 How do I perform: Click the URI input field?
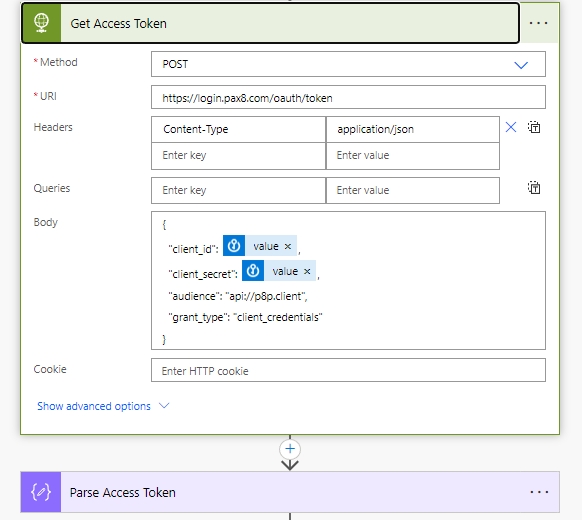coord(348,97)
